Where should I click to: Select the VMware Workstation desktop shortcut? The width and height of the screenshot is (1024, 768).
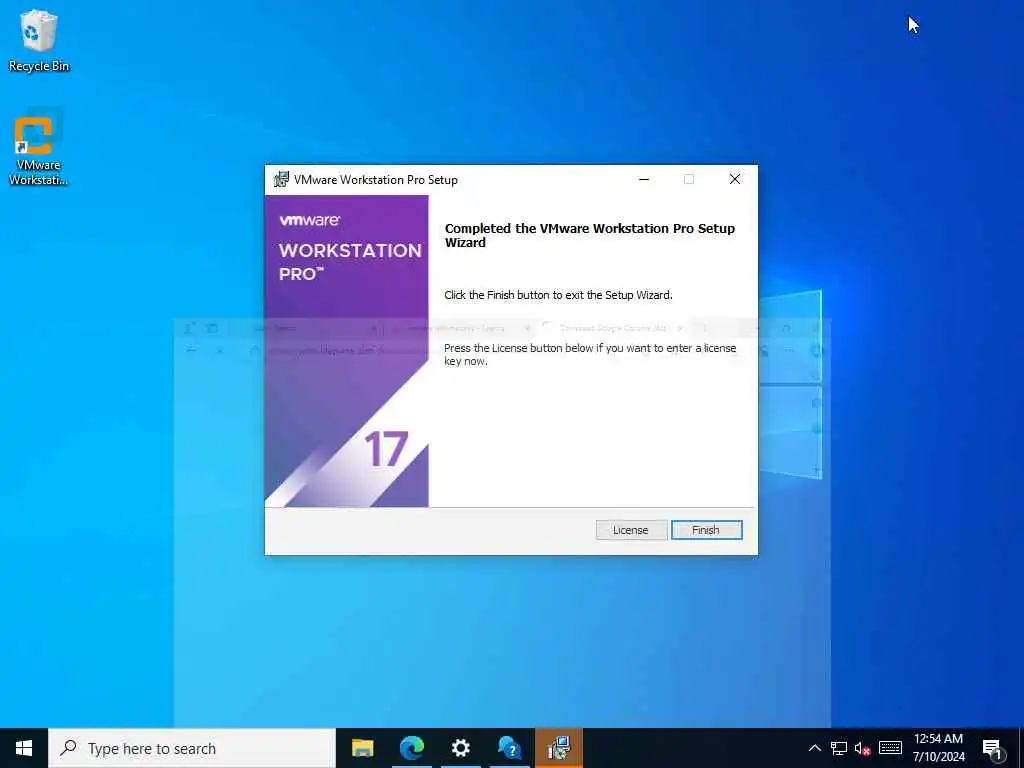coord(39,147)
